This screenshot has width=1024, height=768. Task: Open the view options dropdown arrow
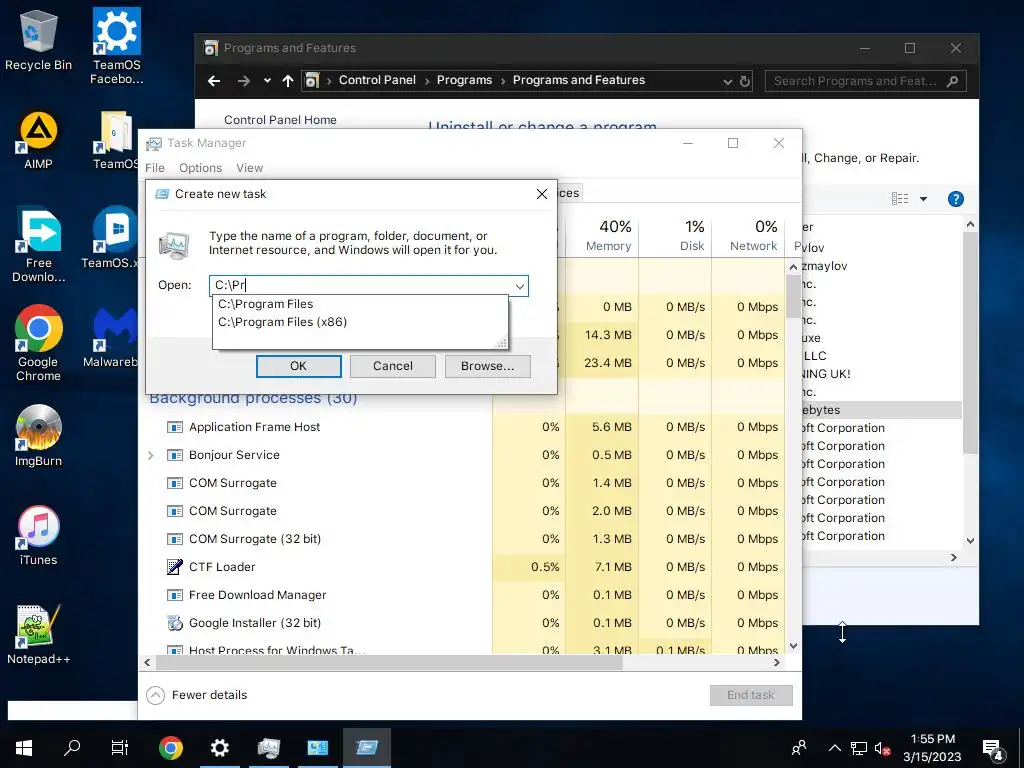[x=923, y=199]
